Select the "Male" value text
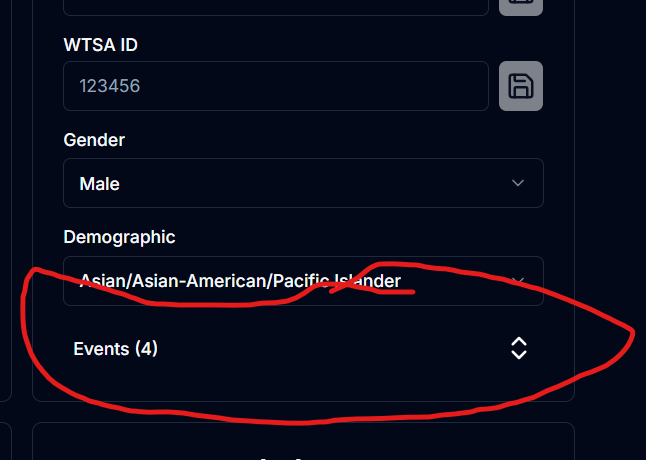This screenshot has width=646, height=460. (x=99, y=184)
